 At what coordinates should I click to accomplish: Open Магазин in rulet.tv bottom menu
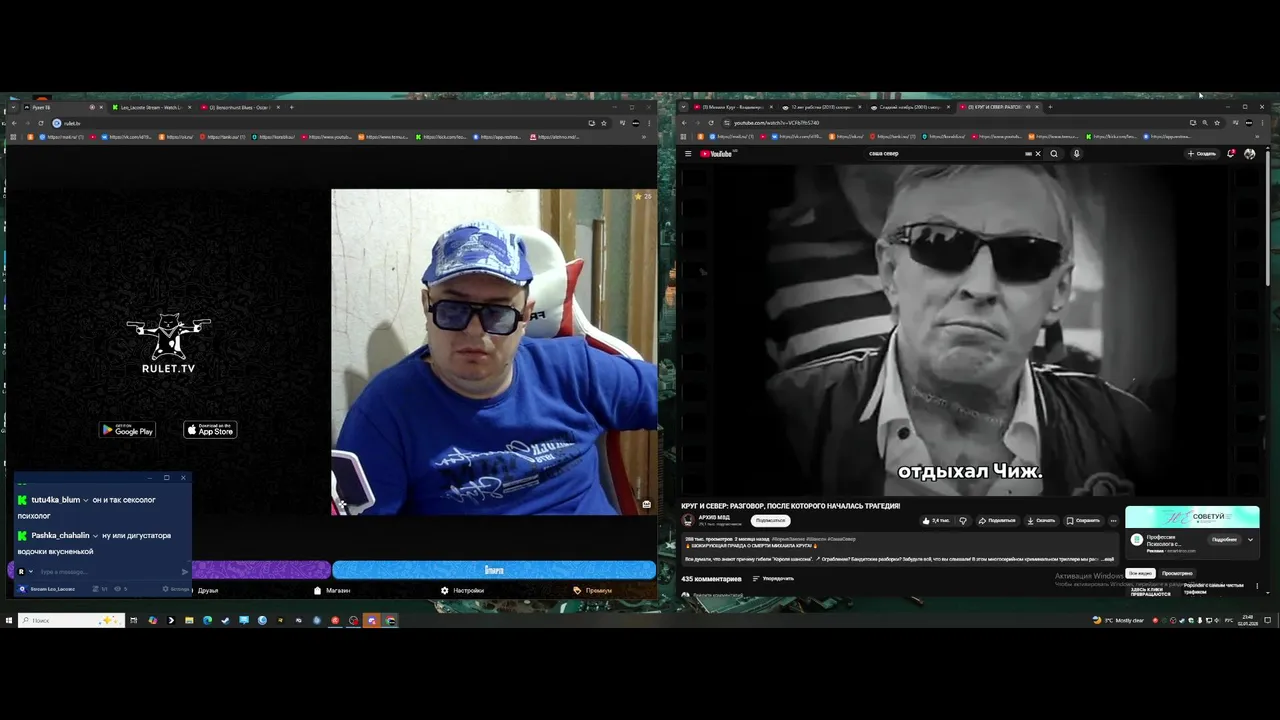[x=332, y=590]
